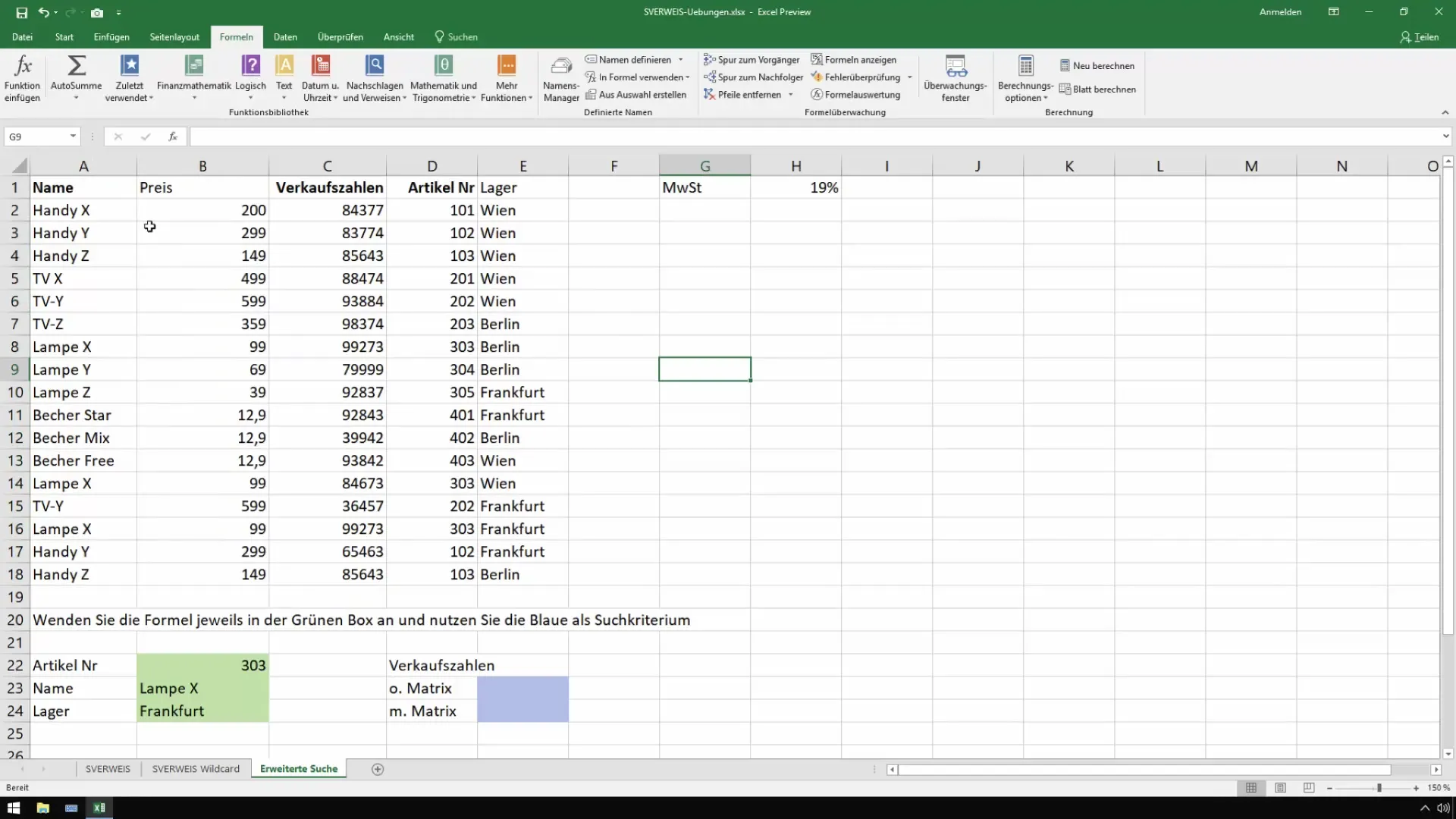Screen dimensions: 1456x819
Task: Open Mathematik und Trigonometrie functions
Action: [444, 78]
